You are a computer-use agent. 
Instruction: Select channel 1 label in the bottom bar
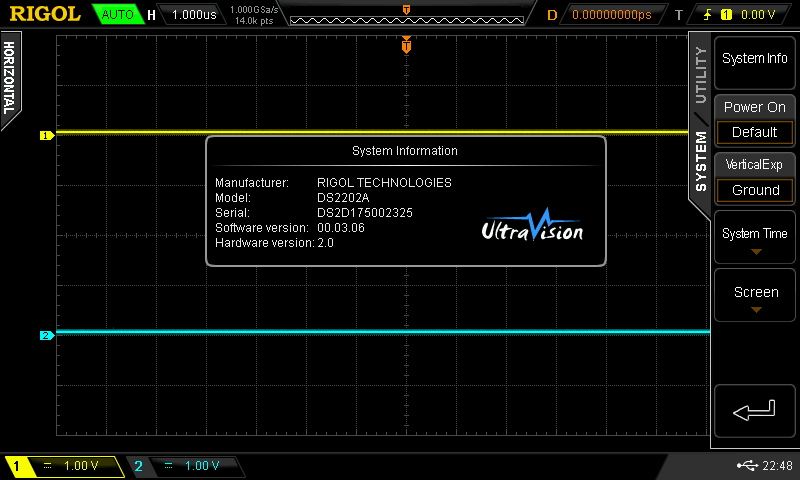[x=16, y=466]
